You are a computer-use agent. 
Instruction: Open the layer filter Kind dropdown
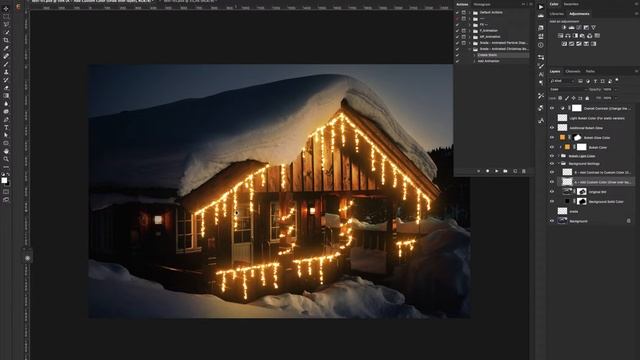pyautogui.click(x=562, y=81)
